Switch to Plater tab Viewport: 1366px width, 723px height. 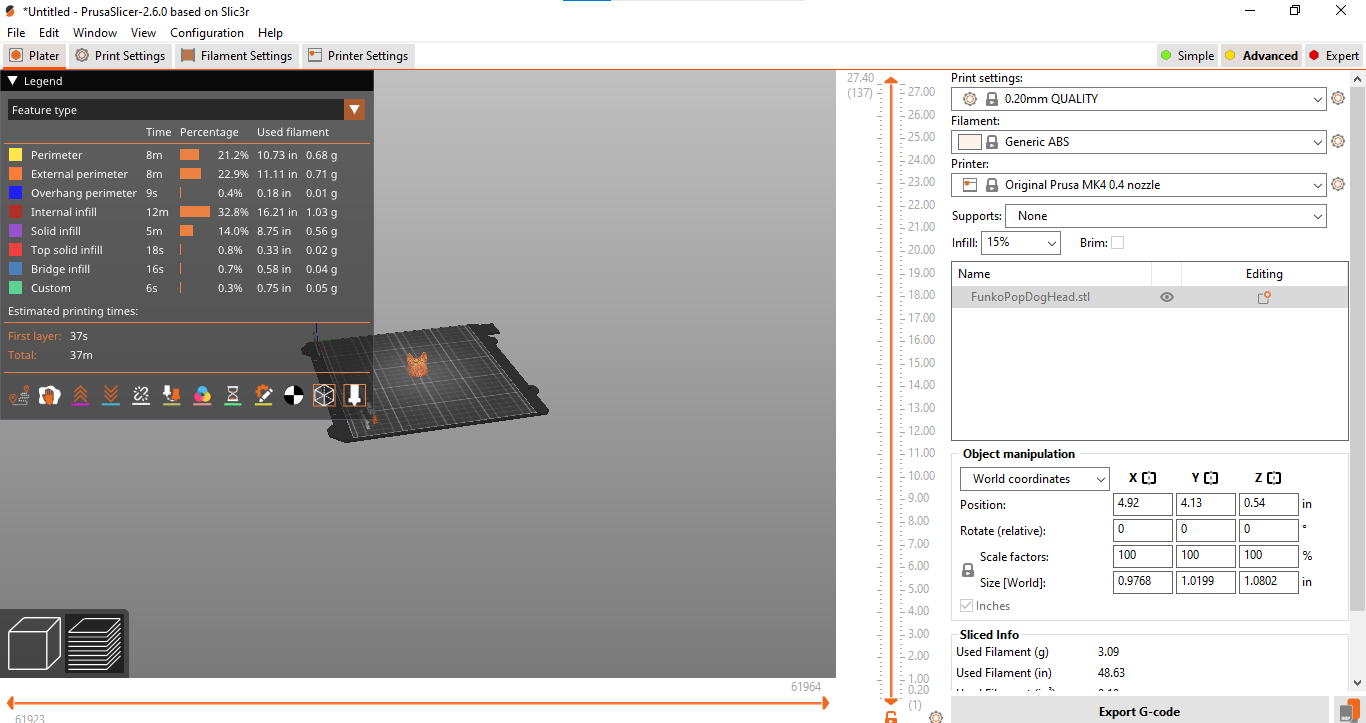point(35,56)
